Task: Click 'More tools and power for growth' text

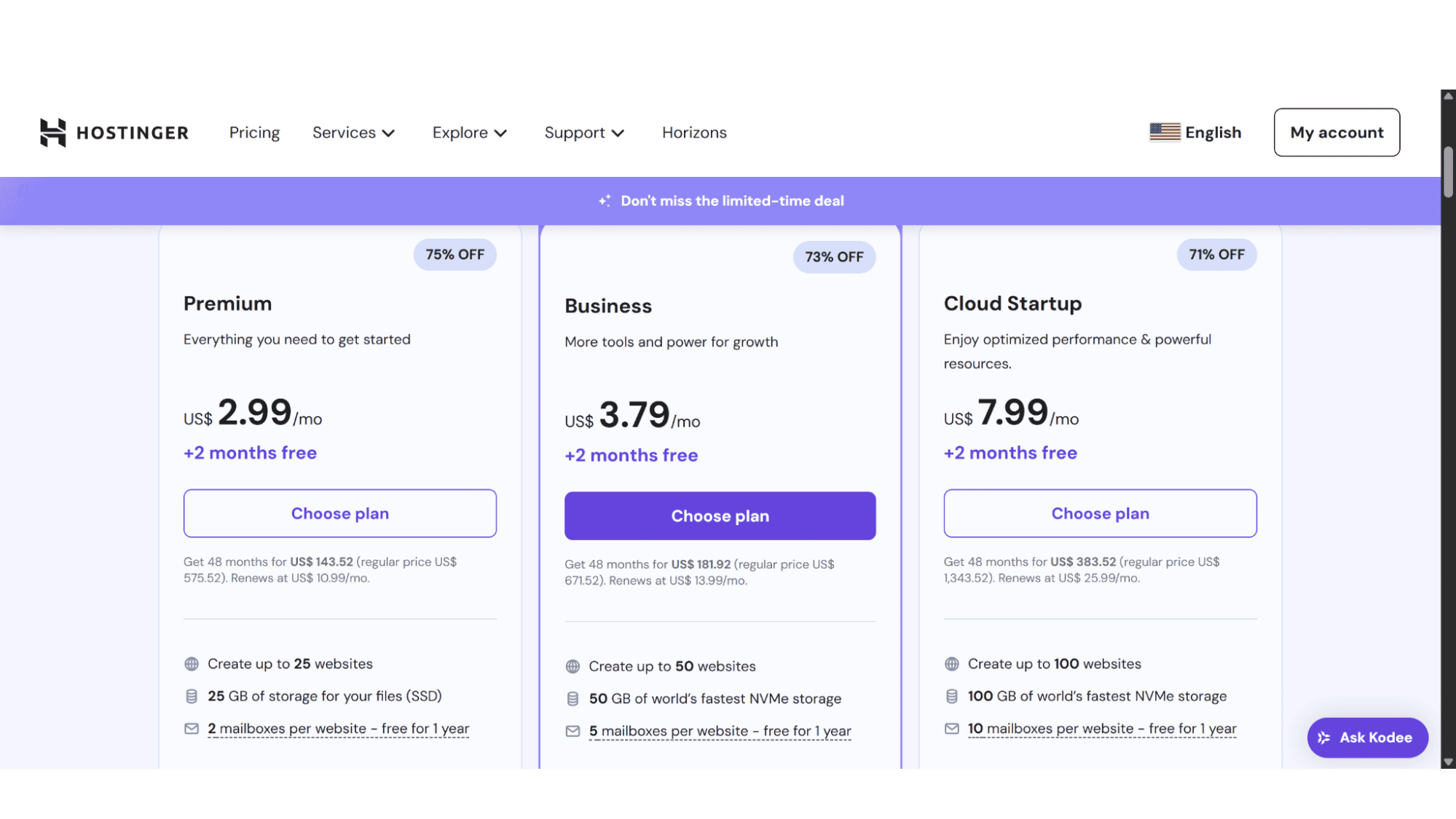Action: [x=672, y=342]
